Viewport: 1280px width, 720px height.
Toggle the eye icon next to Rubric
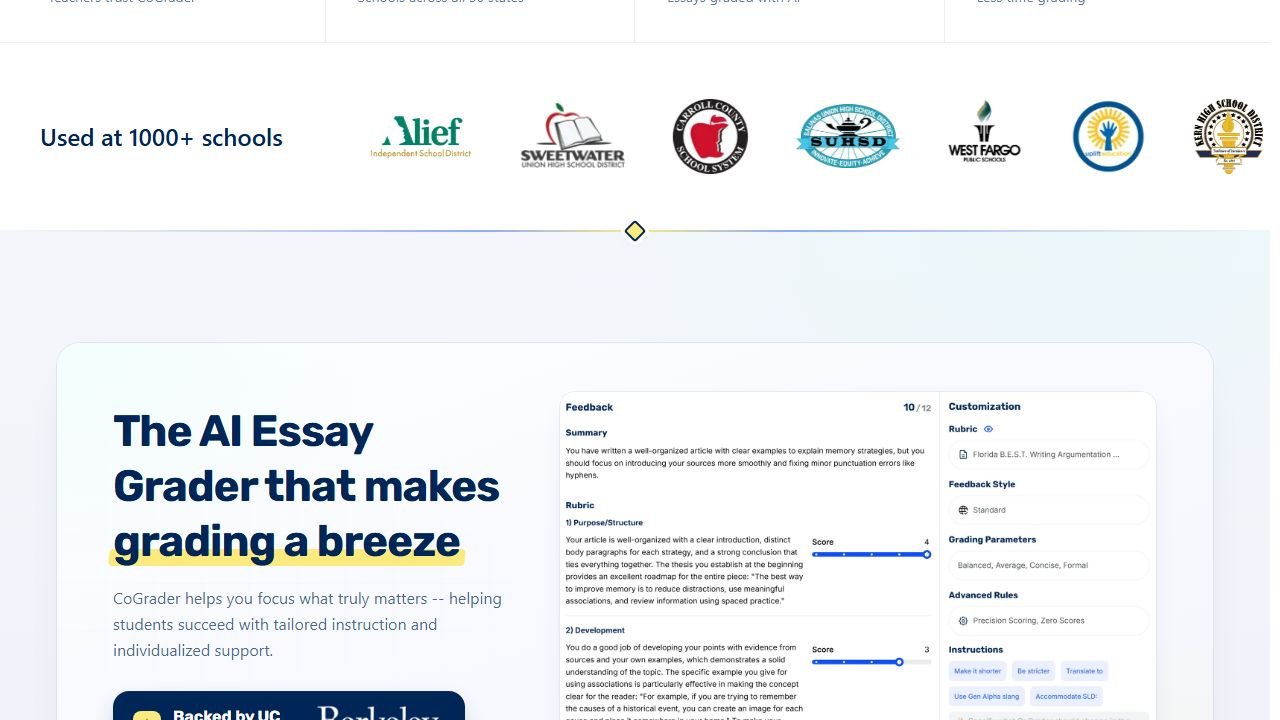tap(988, 429)
